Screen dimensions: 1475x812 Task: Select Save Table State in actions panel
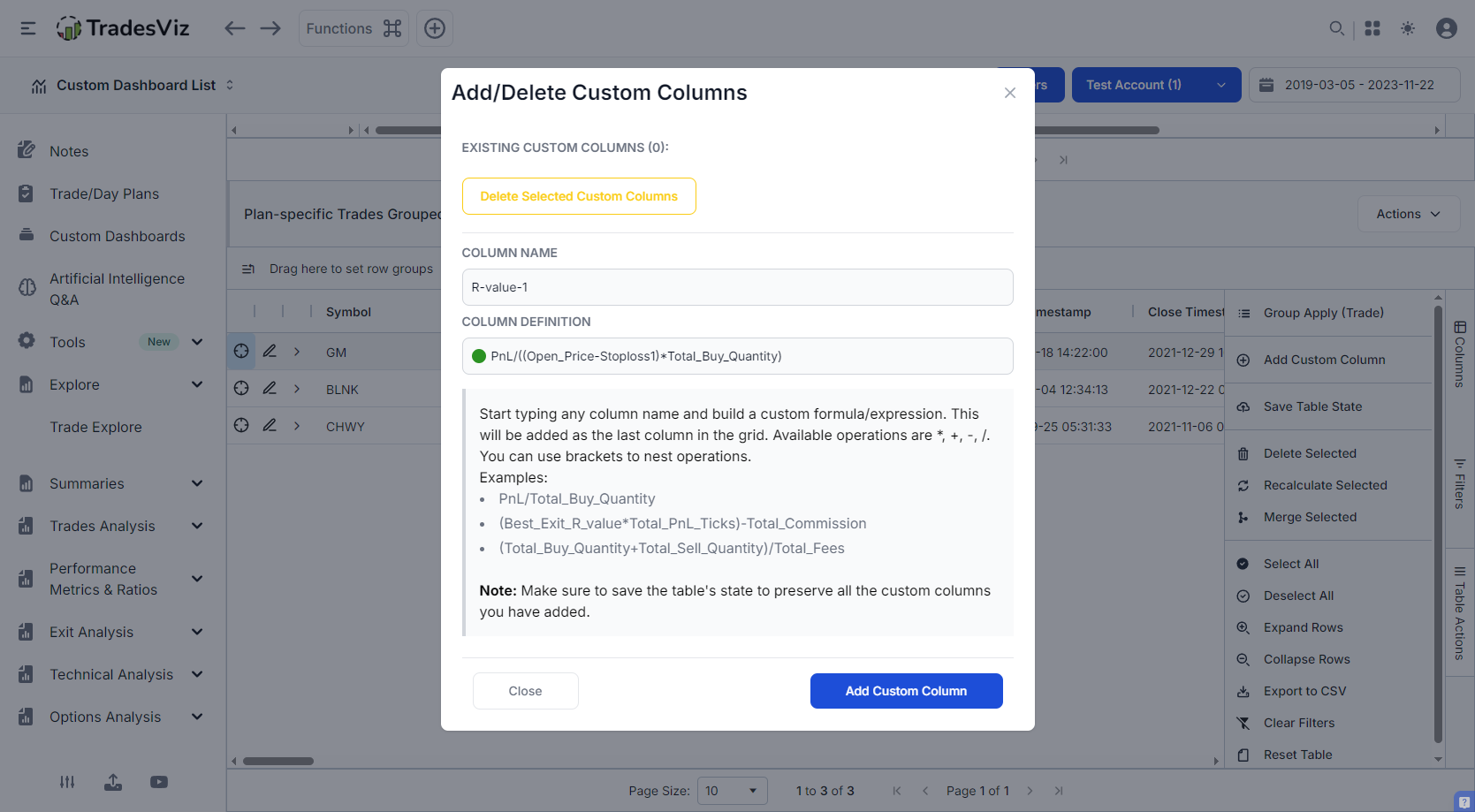tap(1312, 406)
